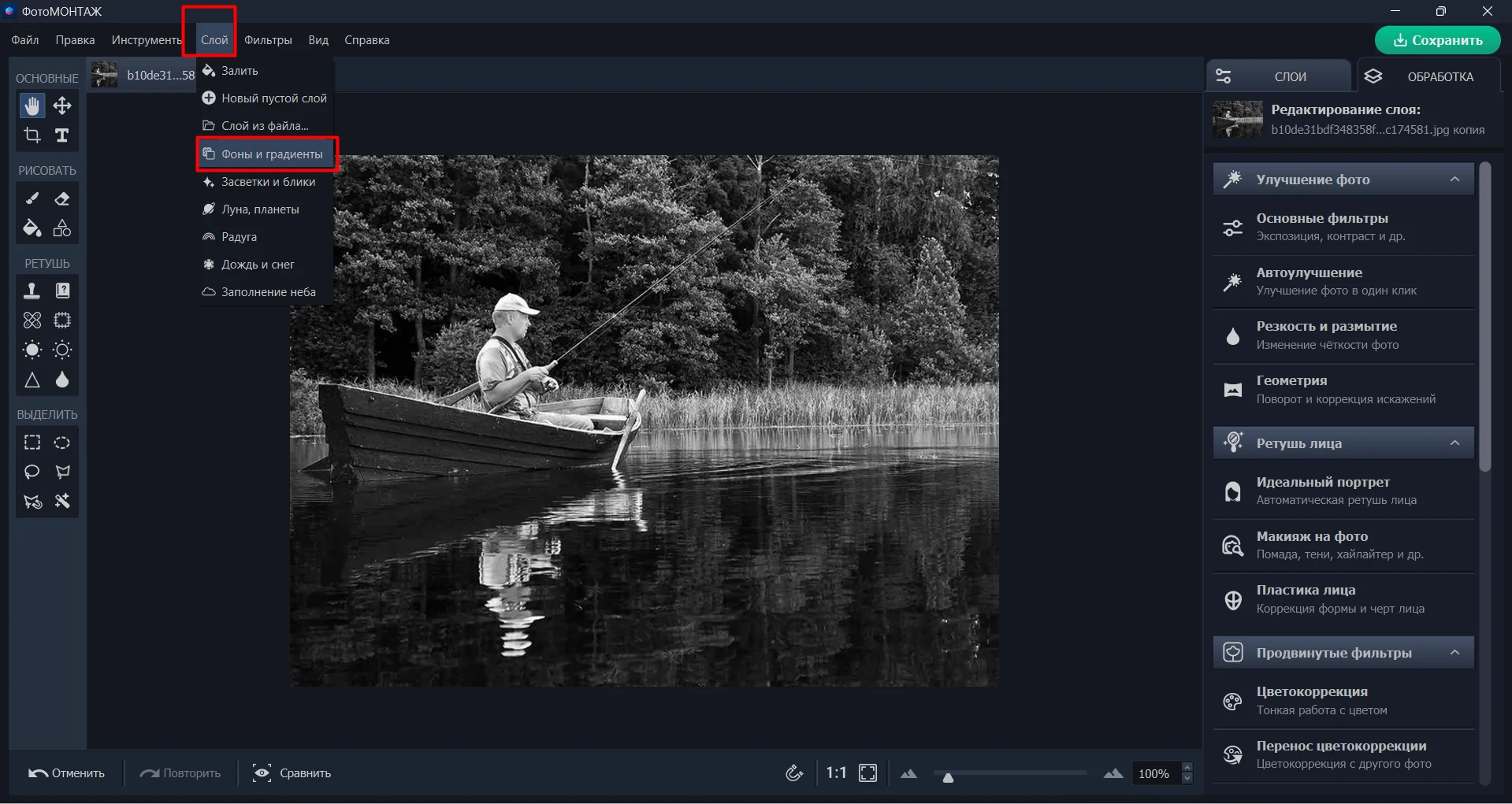Choose Засветки и блики menu entry

[x=265, y=182]
